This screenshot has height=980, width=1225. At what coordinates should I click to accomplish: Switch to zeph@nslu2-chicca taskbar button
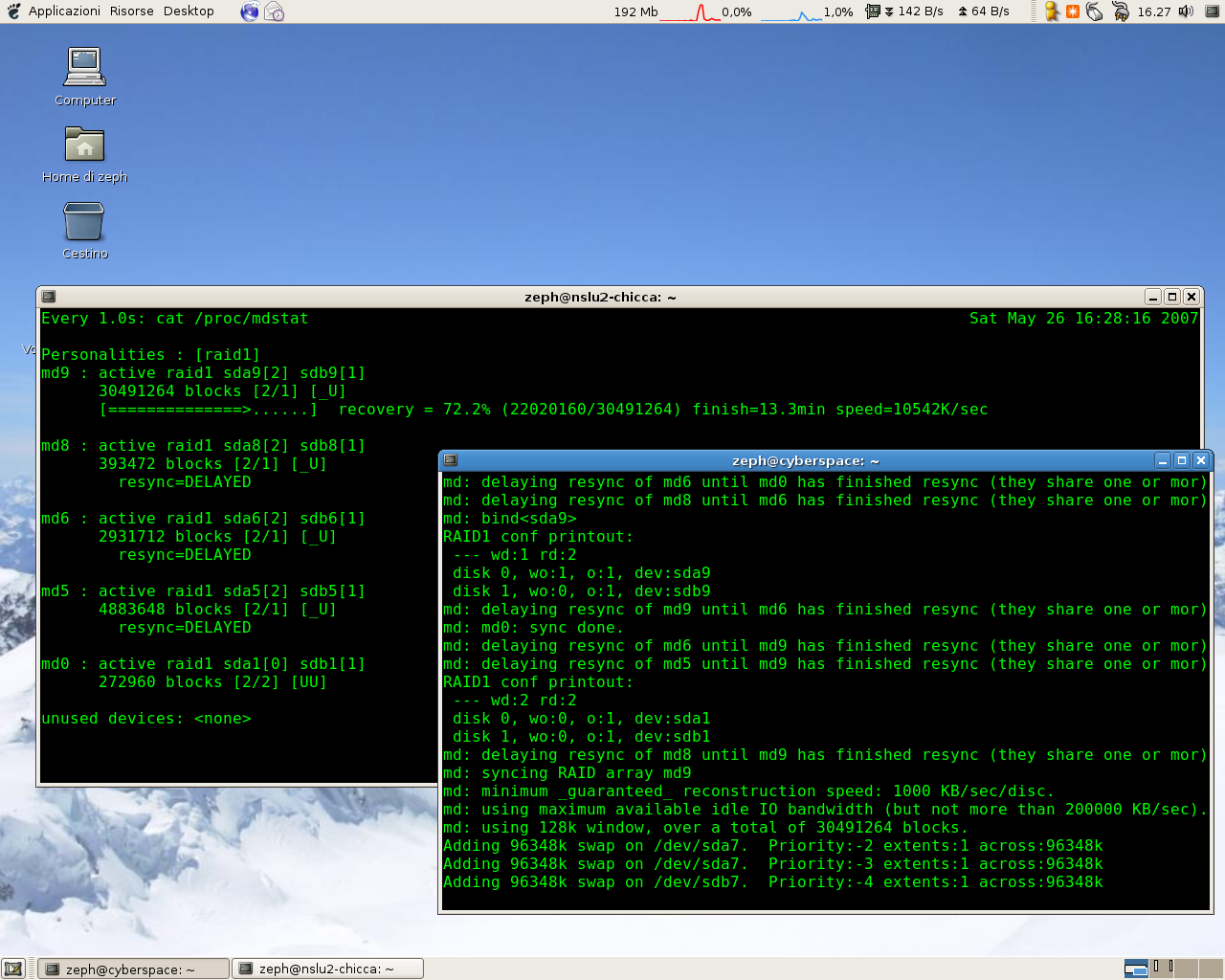pos(325,969)
